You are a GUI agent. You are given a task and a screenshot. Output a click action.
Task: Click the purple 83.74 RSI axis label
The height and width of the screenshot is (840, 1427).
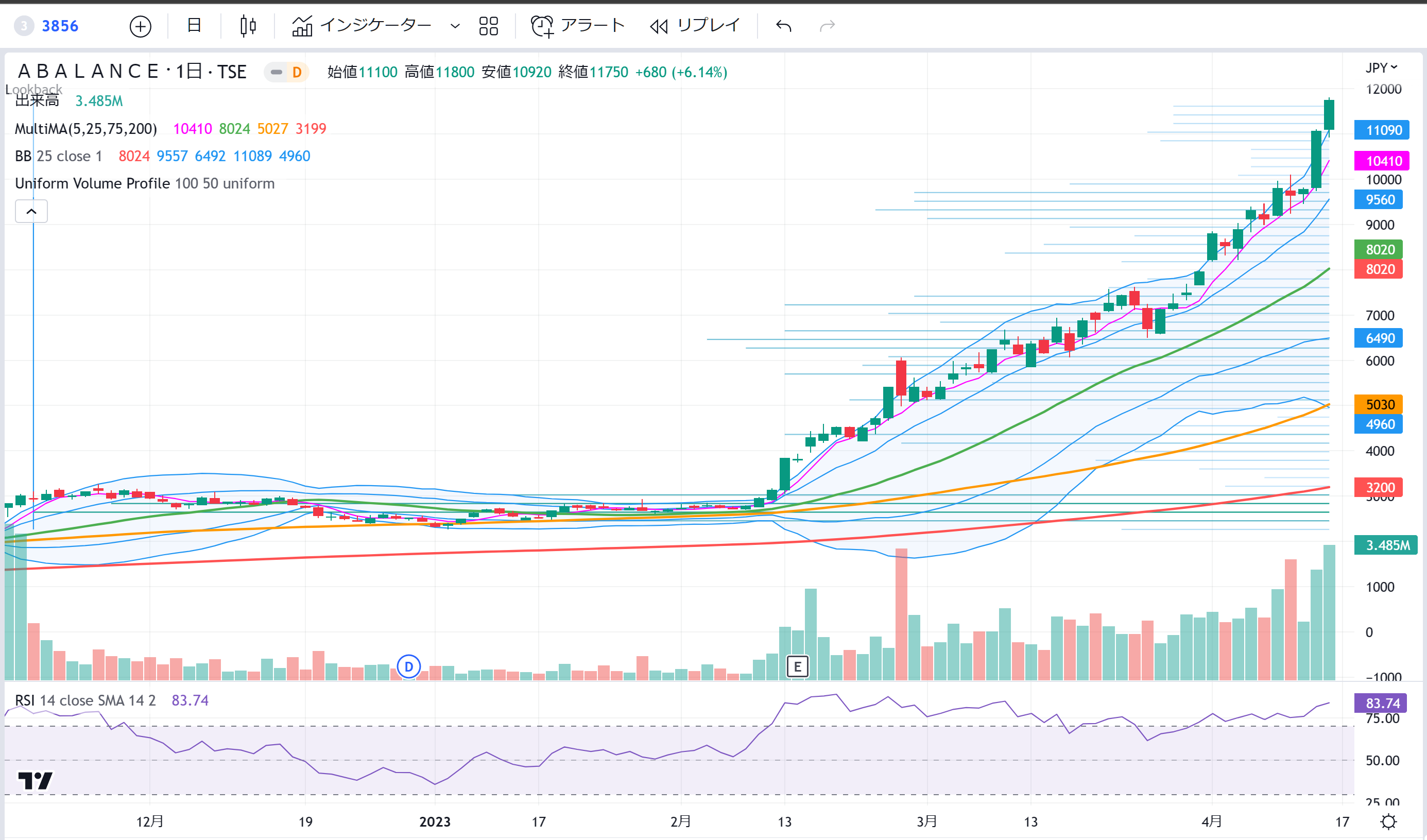(x=1381, y=704)
